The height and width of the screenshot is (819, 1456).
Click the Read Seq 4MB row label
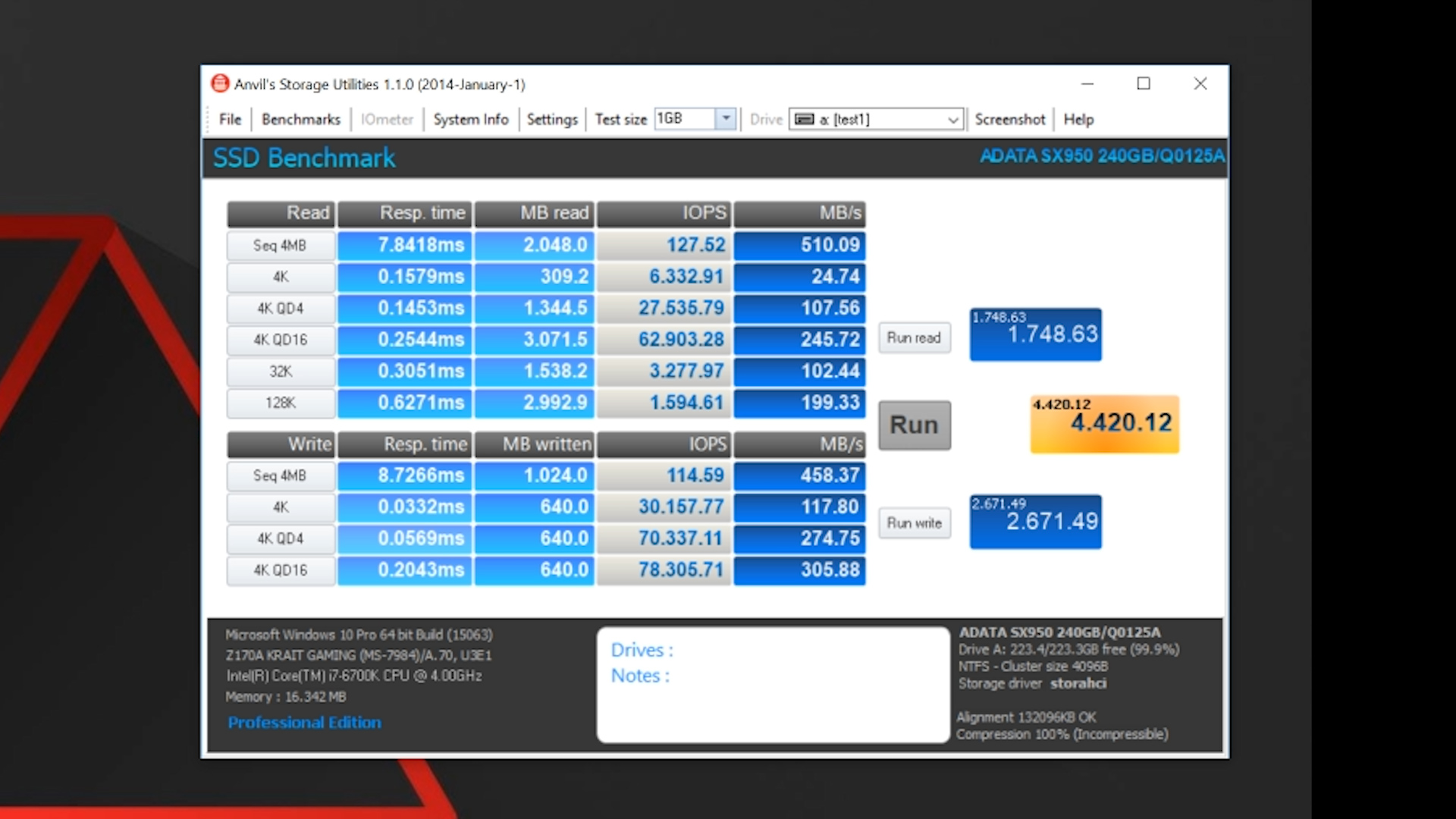(281, 245)
